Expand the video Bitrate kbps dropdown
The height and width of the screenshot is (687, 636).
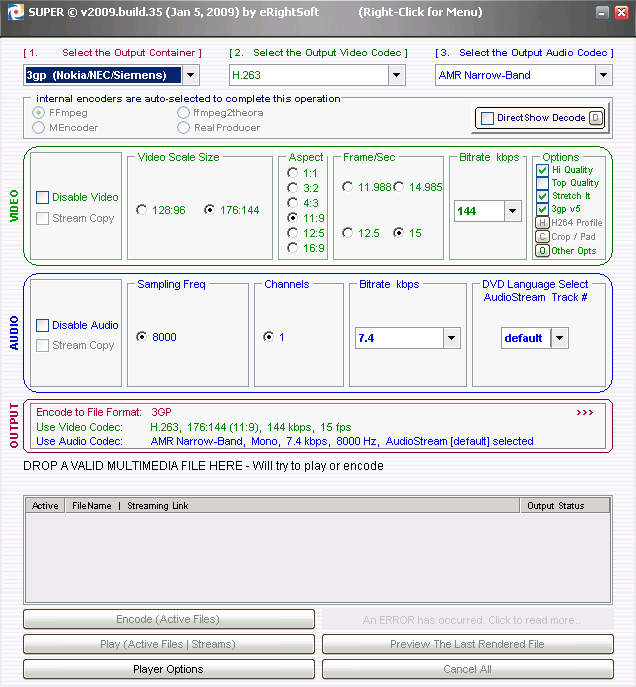pos(512,211)
